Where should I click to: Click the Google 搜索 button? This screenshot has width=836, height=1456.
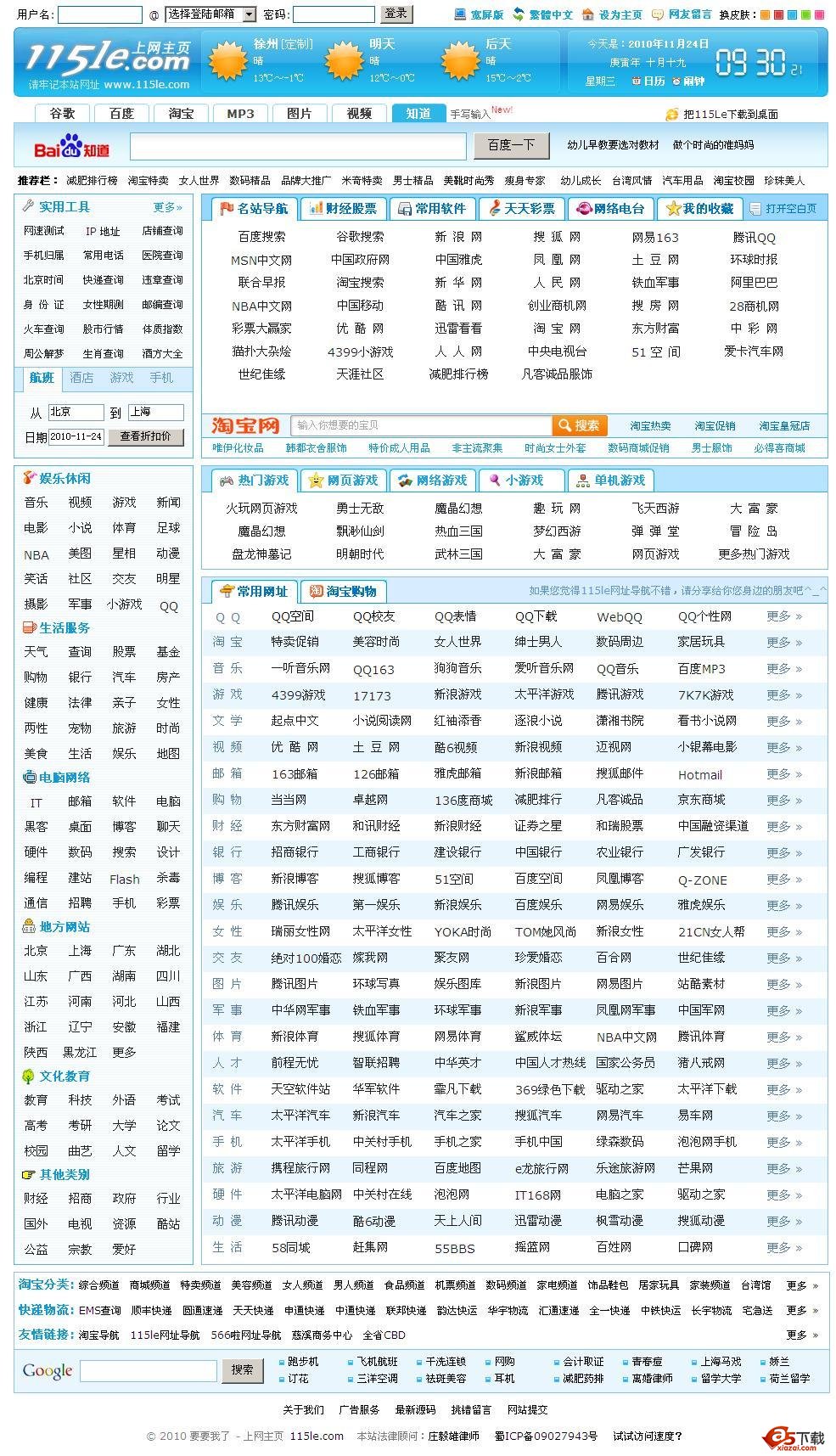pyautogui.click(x=242, y=1369)
